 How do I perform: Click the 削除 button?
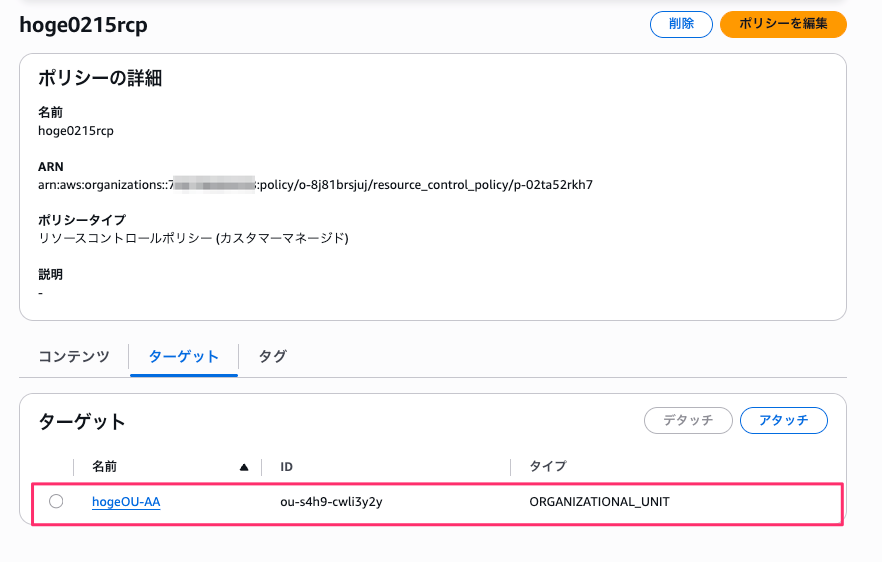coord(681,24)
